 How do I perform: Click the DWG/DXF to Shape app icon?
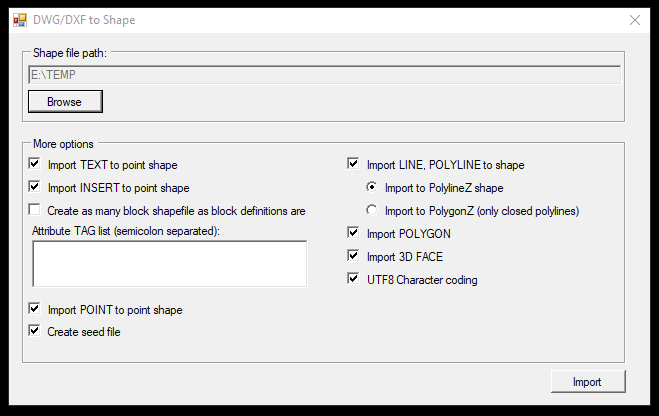(20, 20)
